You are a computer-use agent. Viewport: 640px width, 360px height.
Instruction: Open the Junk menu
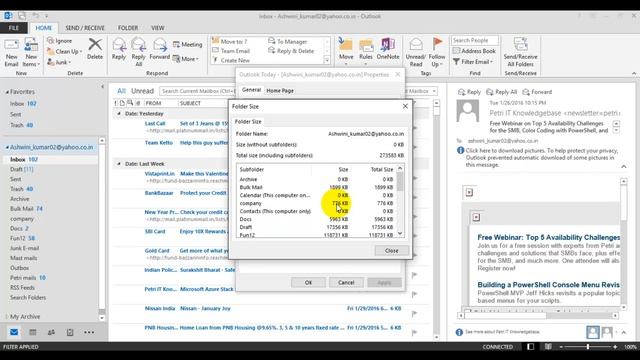(60, 62)
